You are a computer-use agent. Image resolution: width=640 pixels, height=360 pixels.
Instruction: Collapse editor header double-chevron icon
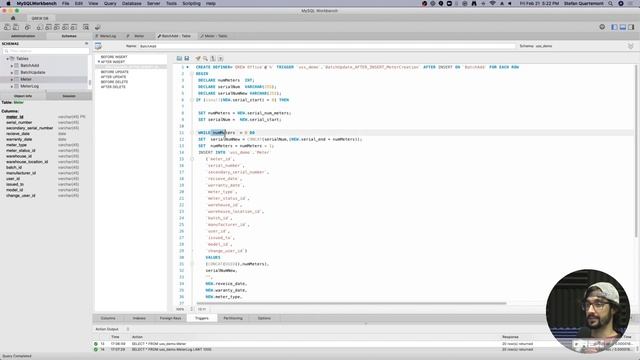point(631,46)
